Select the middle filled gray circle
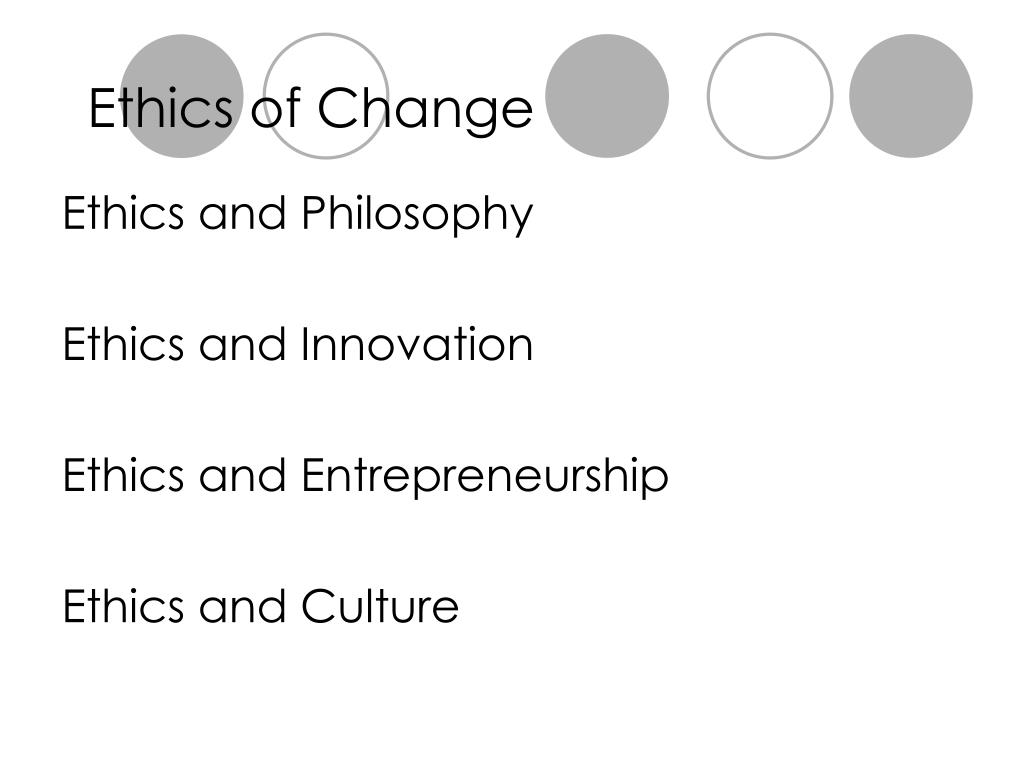Image resolution: width=1024 pixels, height=768 pixels. point(607,96)
